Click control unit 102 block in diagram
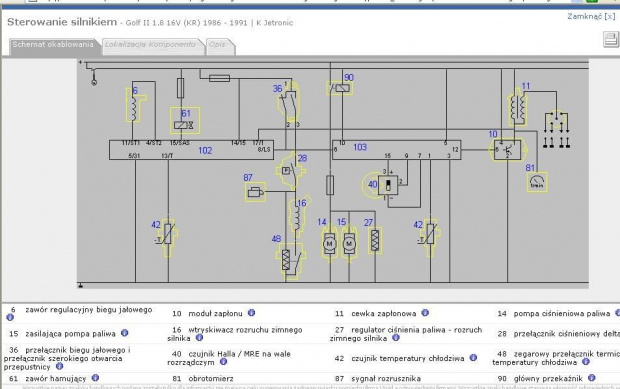The height and width of the screenshot is (389, 620). 191,150
